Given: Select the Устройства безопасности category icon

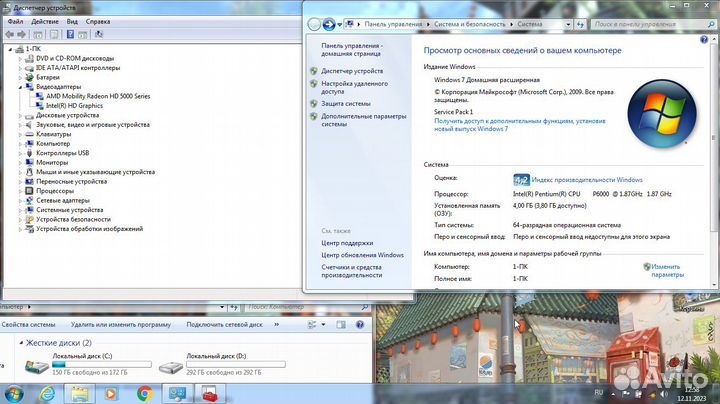Looking at the screenshot, I should point(29,219).
